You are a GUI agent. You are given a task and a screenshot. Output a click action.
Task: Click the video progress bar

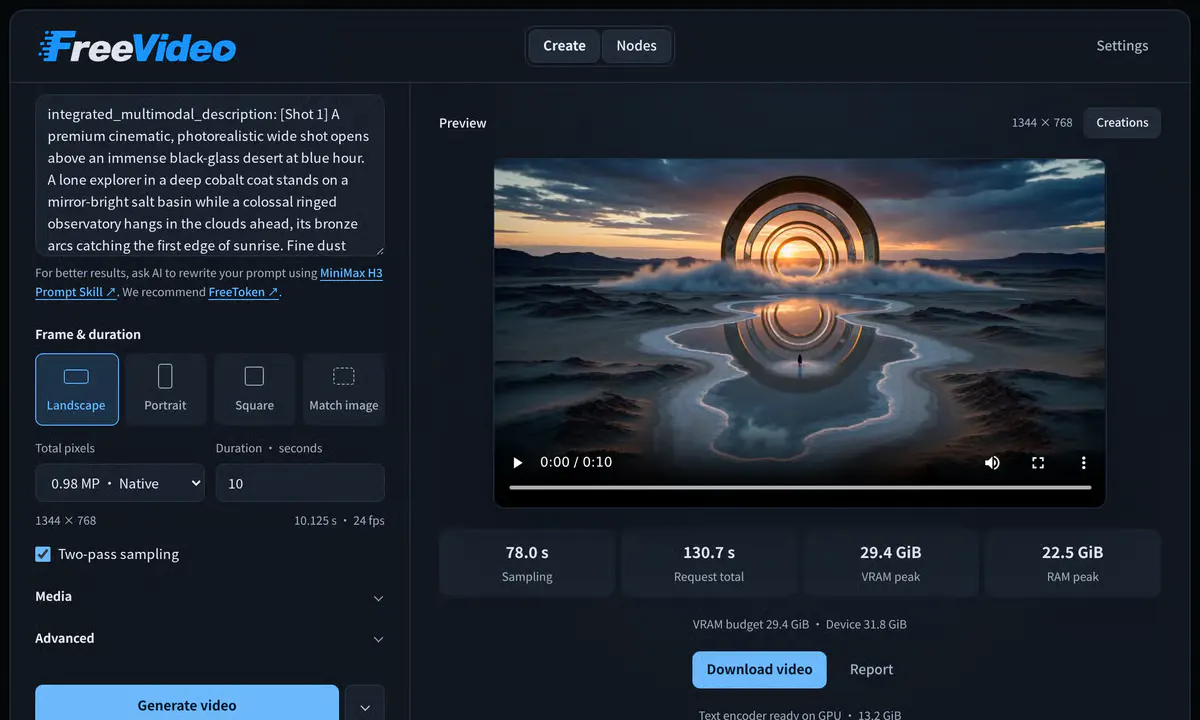coord(800,488)
